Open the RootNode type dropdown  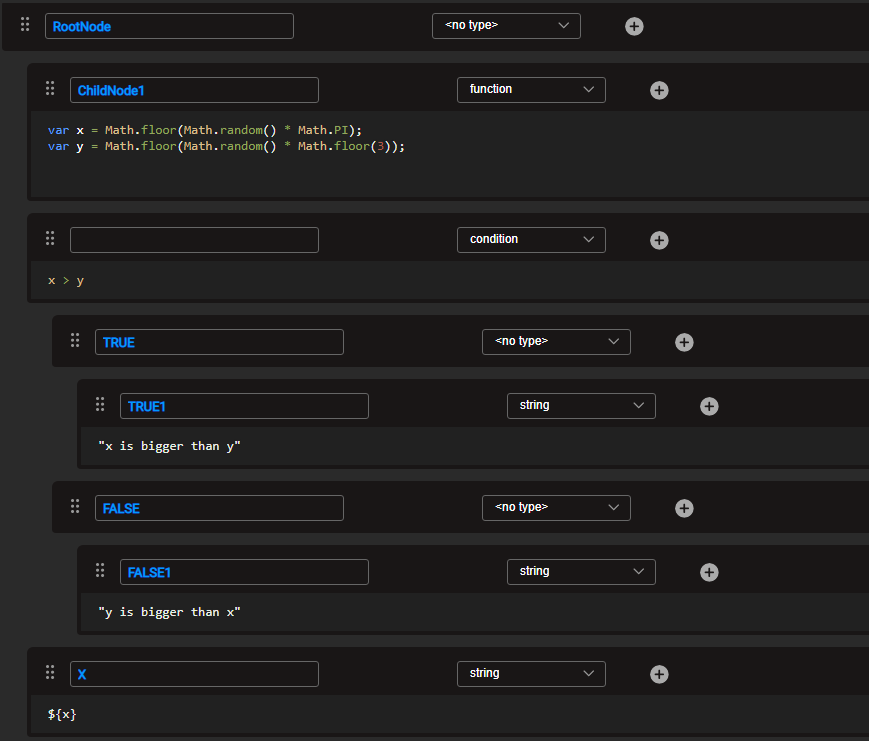click(506, 26)
